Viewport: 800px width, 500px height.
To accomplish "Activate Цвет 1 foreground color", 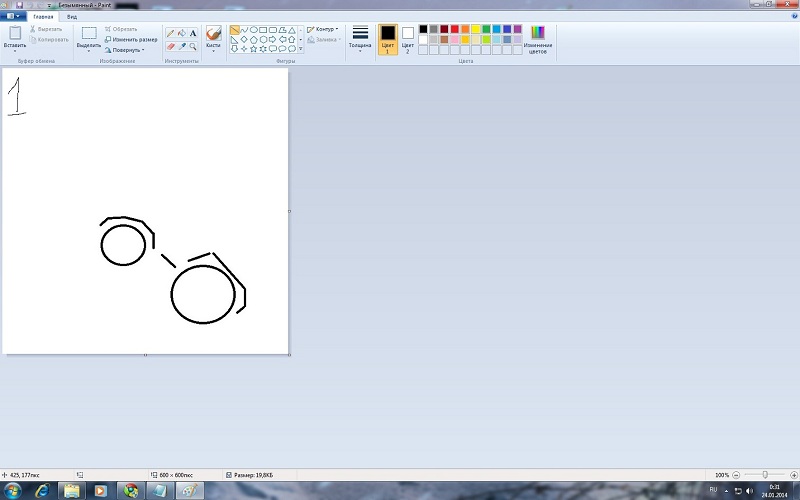I will click(388, 38).
